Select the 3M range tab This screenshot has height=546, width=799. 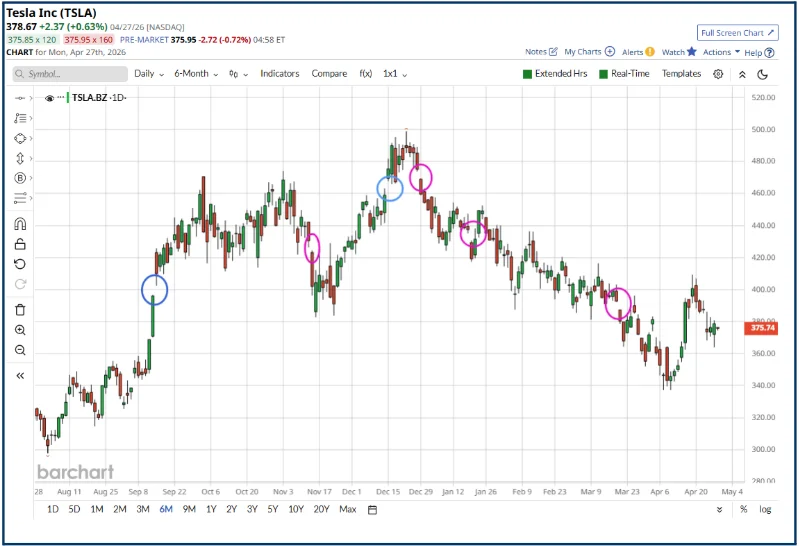[x=143, y=509]
